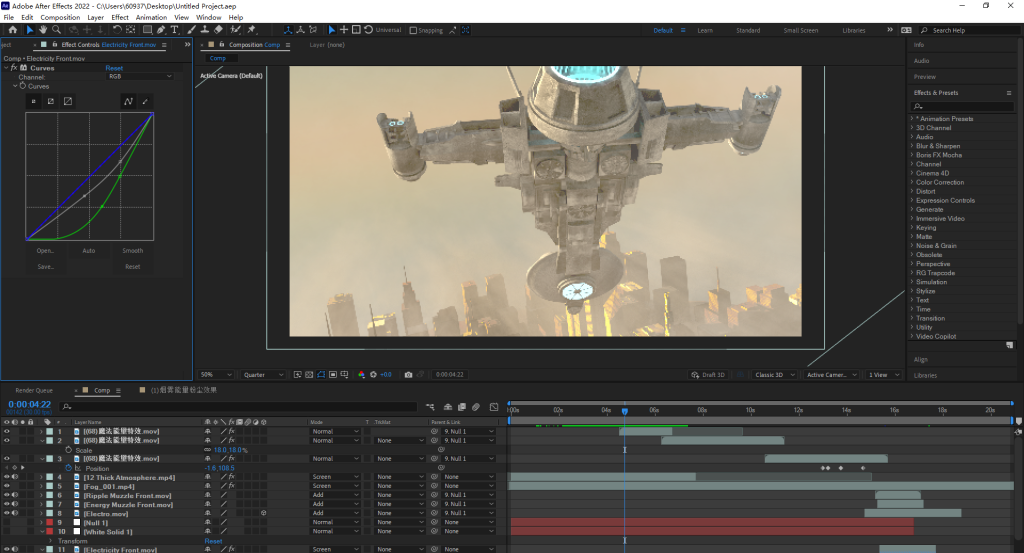Viewport: 1024px width, 553px height.
Task: Select the Puppet Pin tool
Action: (x=251, y=29)
